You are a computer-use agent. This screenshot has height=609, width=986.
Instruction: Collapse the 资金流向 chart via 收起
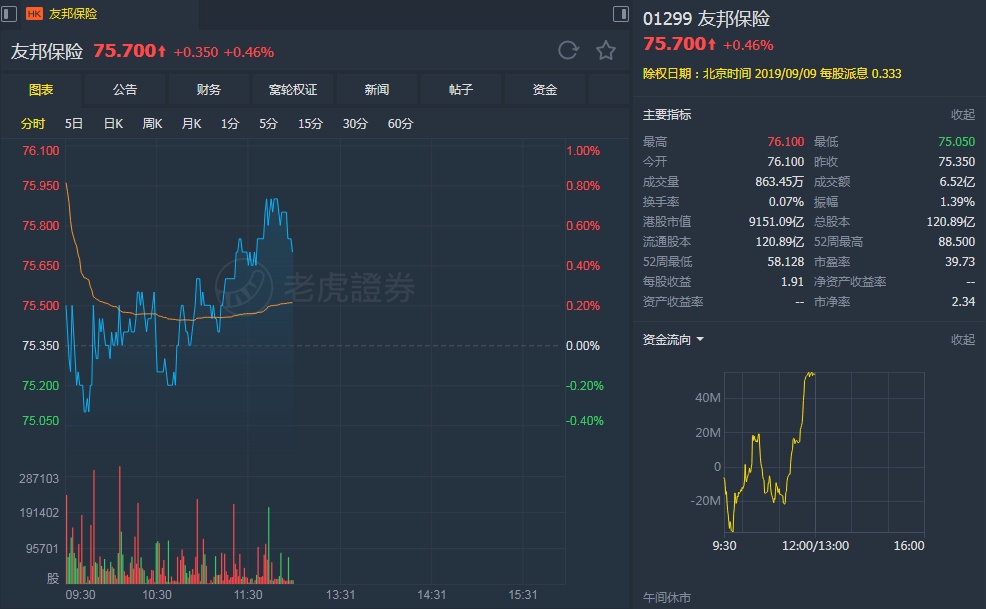tap(962, 340)
